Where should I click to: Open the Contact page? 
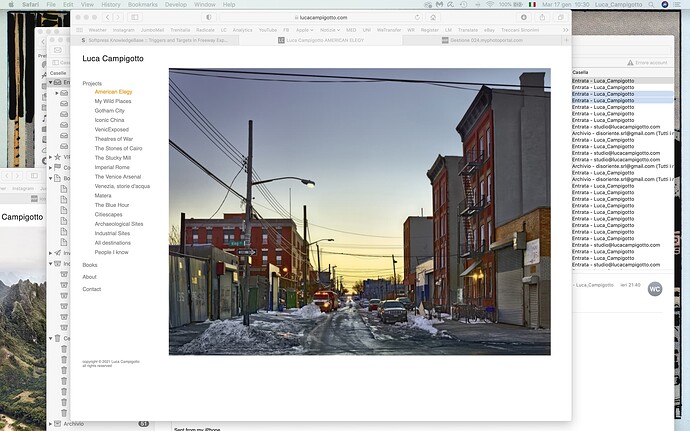[x=92, y=289]
